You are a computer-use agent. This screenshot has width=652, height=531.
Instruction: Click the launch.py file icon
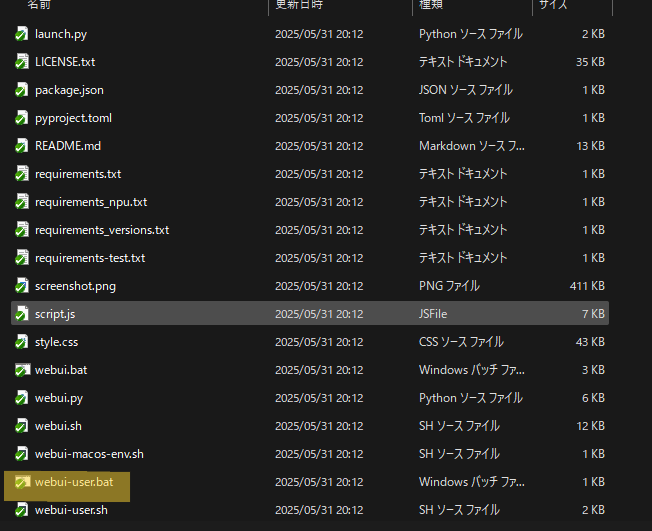(x=22, y=34)
